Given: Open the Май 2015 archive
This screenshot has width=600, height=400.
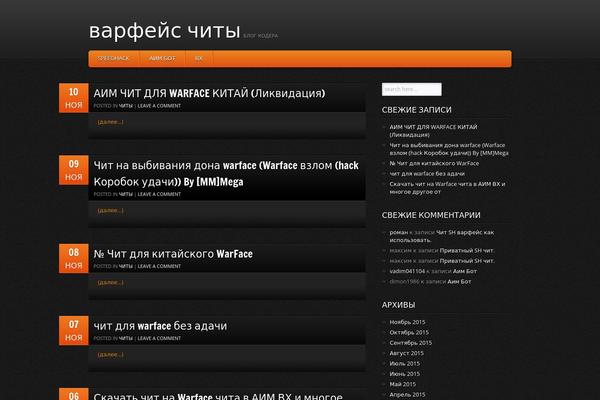Looking at the screenshot, I should 403,384.
